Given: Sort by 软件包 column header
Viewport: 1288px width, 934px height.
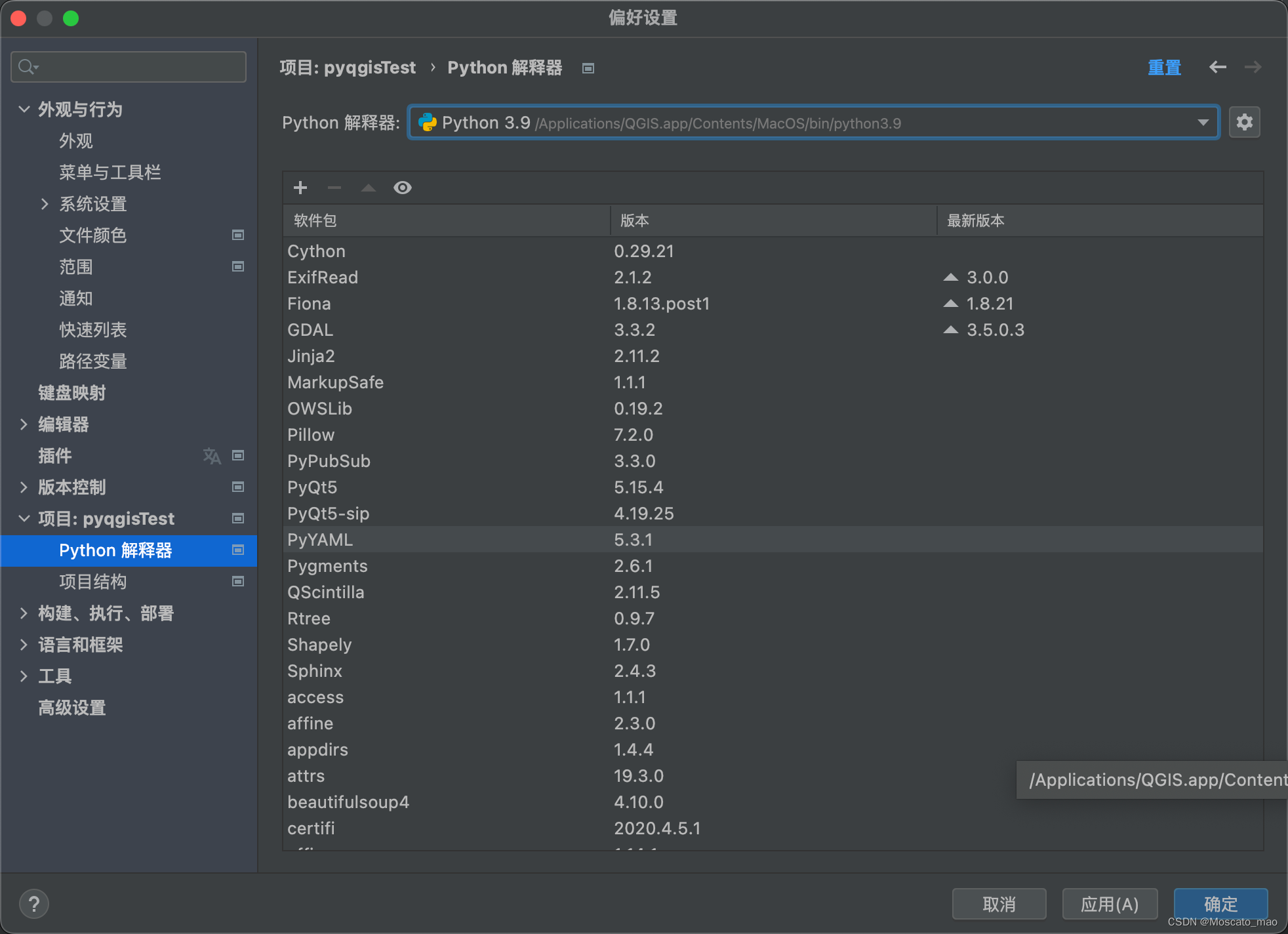Looking at the screenshot, I should [447, 220].
